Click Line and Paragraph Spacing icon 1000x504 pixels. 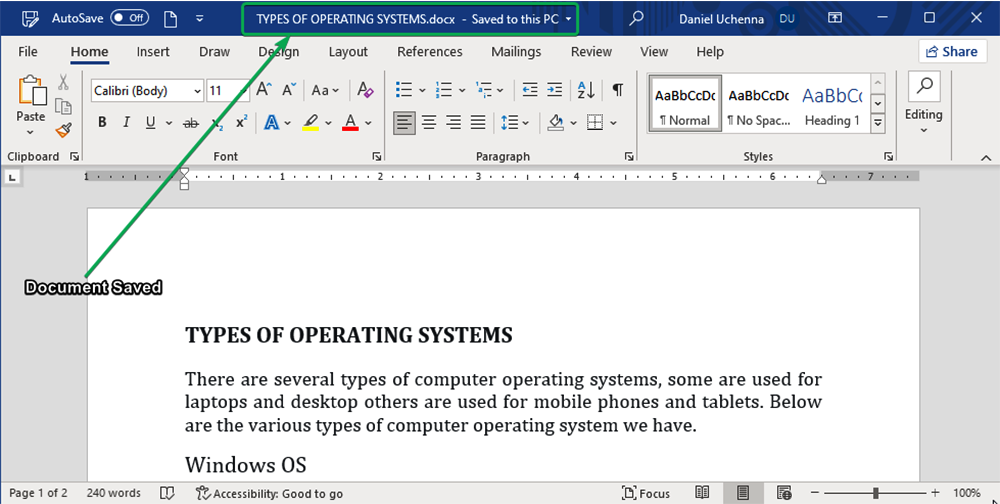coord(510,122)
